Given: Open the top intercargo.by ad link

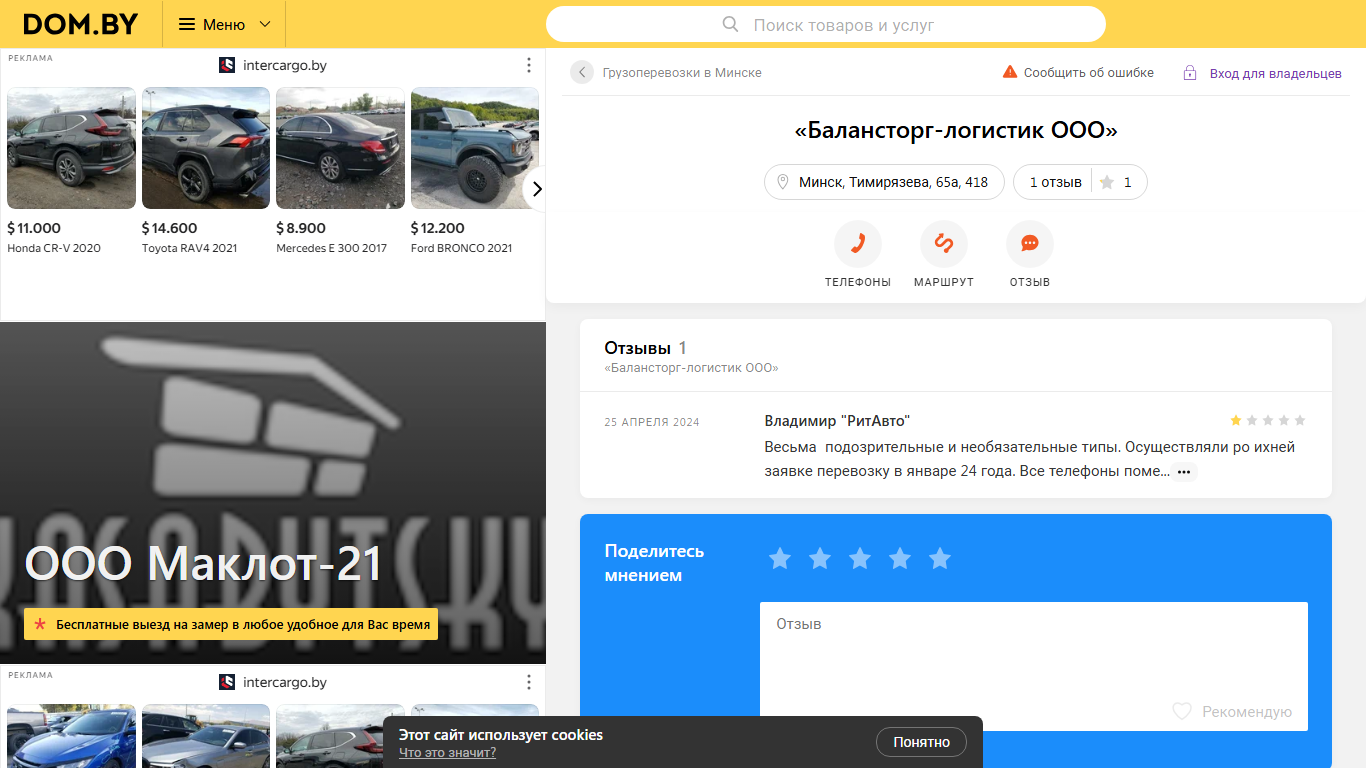Looking at the screenshot, I should point(273,65).
